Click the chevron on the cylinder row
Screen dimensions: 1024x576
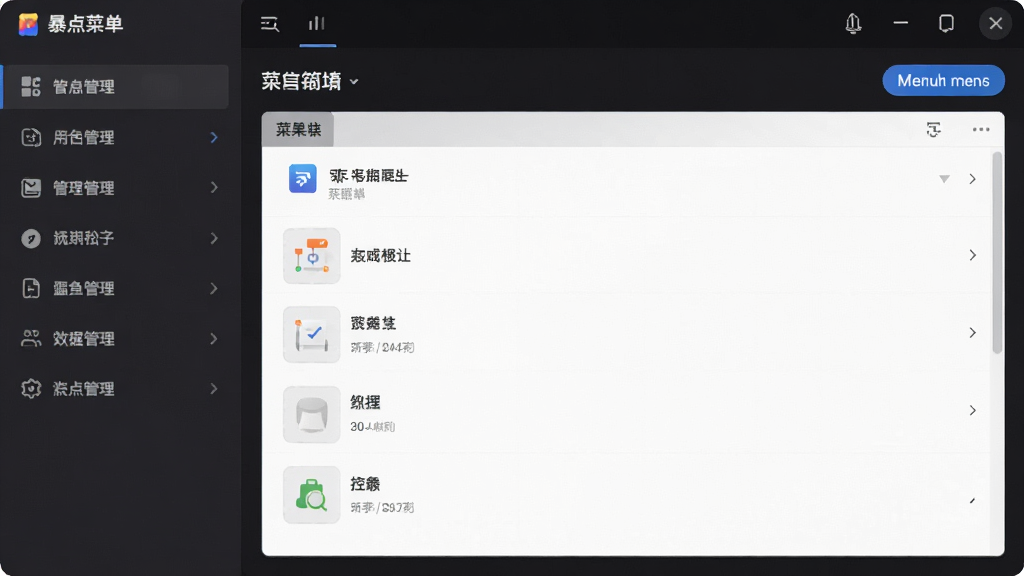tap(972, 411)
